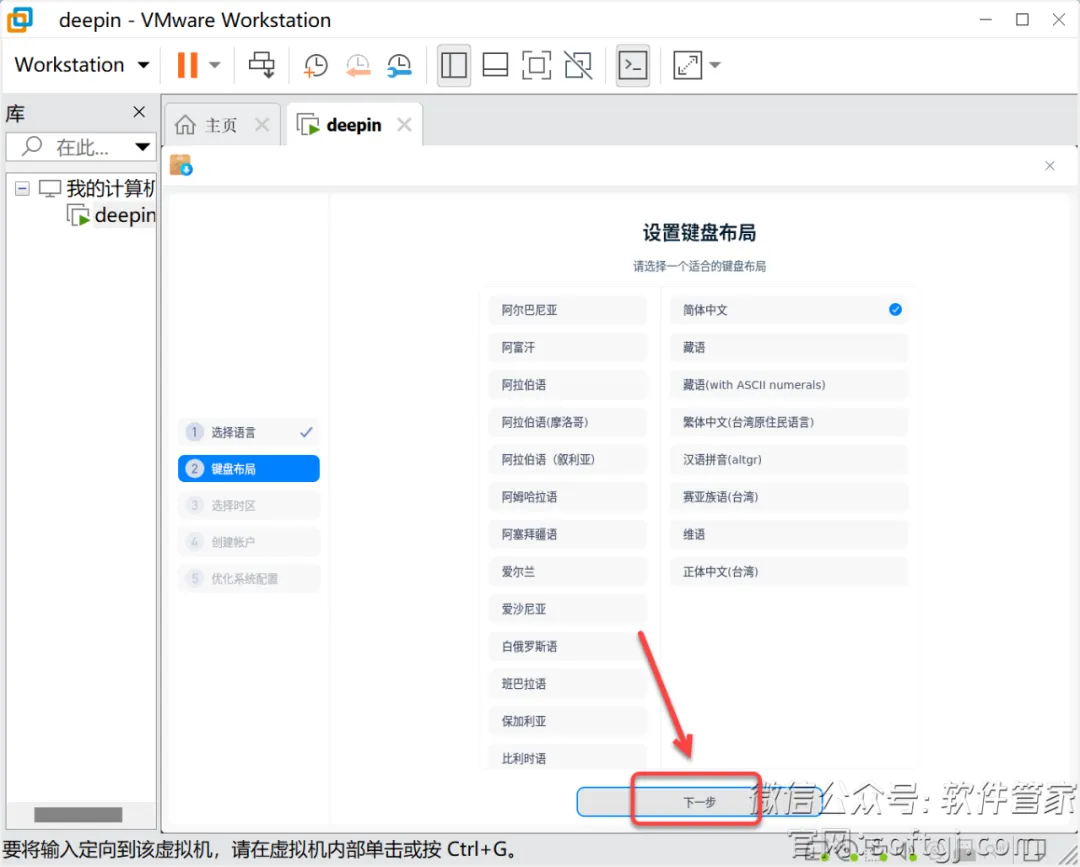Select 简体中文 layout variant
Image resolution: width=1080 pixels, height=867 pixels.
click(x=789, y=310)
